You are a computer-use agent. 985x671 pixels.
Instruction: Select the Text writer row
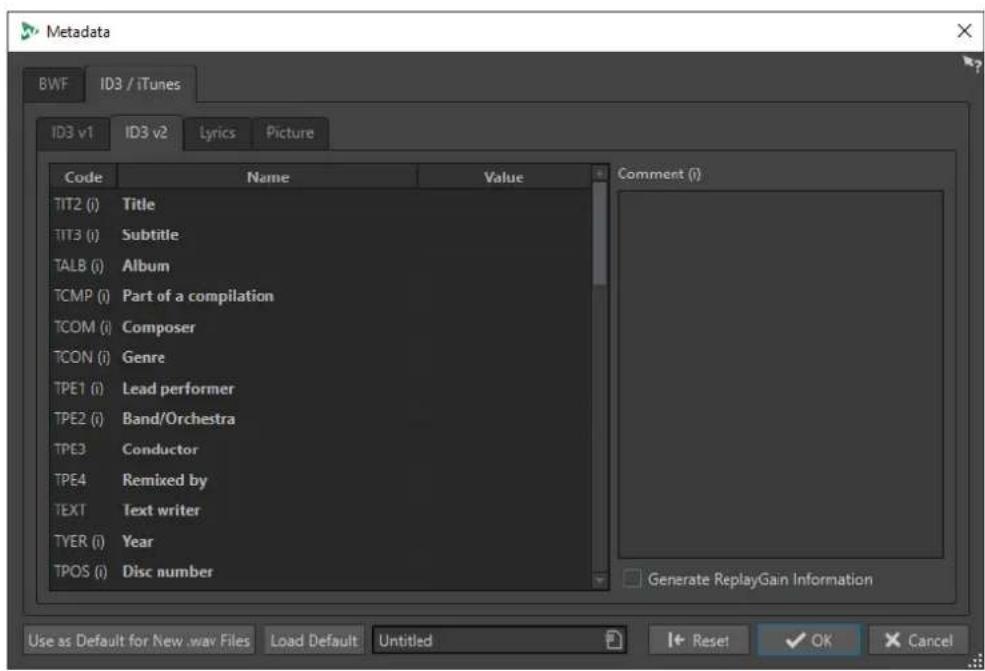321,510
